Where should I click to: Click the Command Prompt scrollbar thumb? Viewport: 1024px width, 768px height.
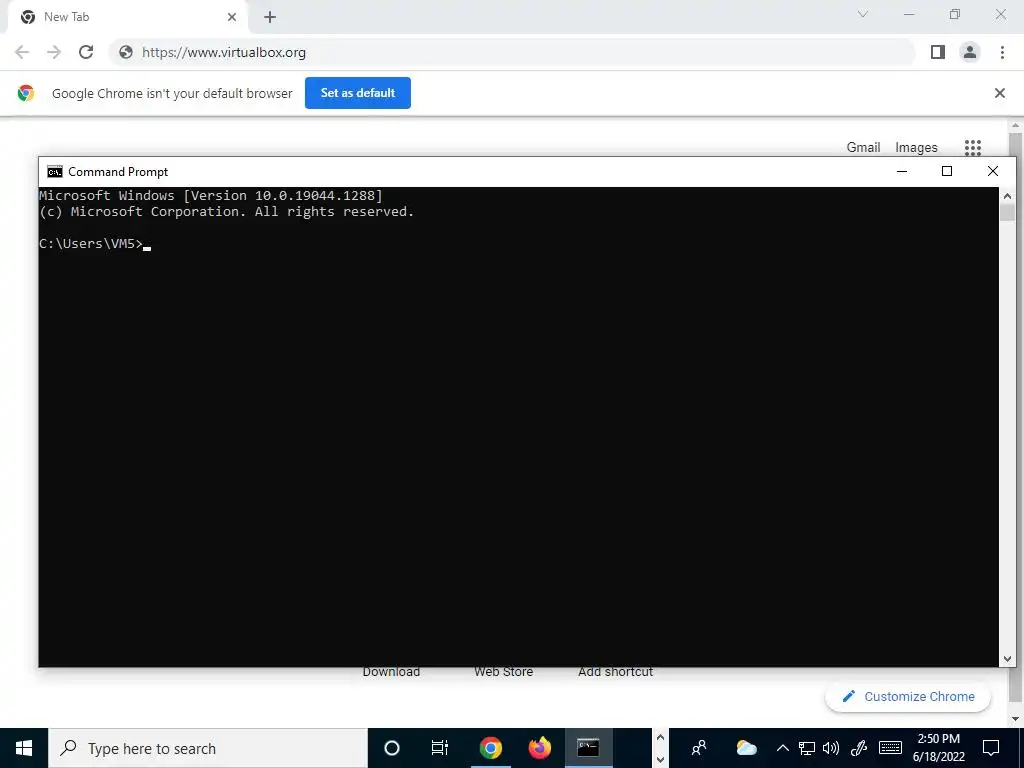[1006, 212]
